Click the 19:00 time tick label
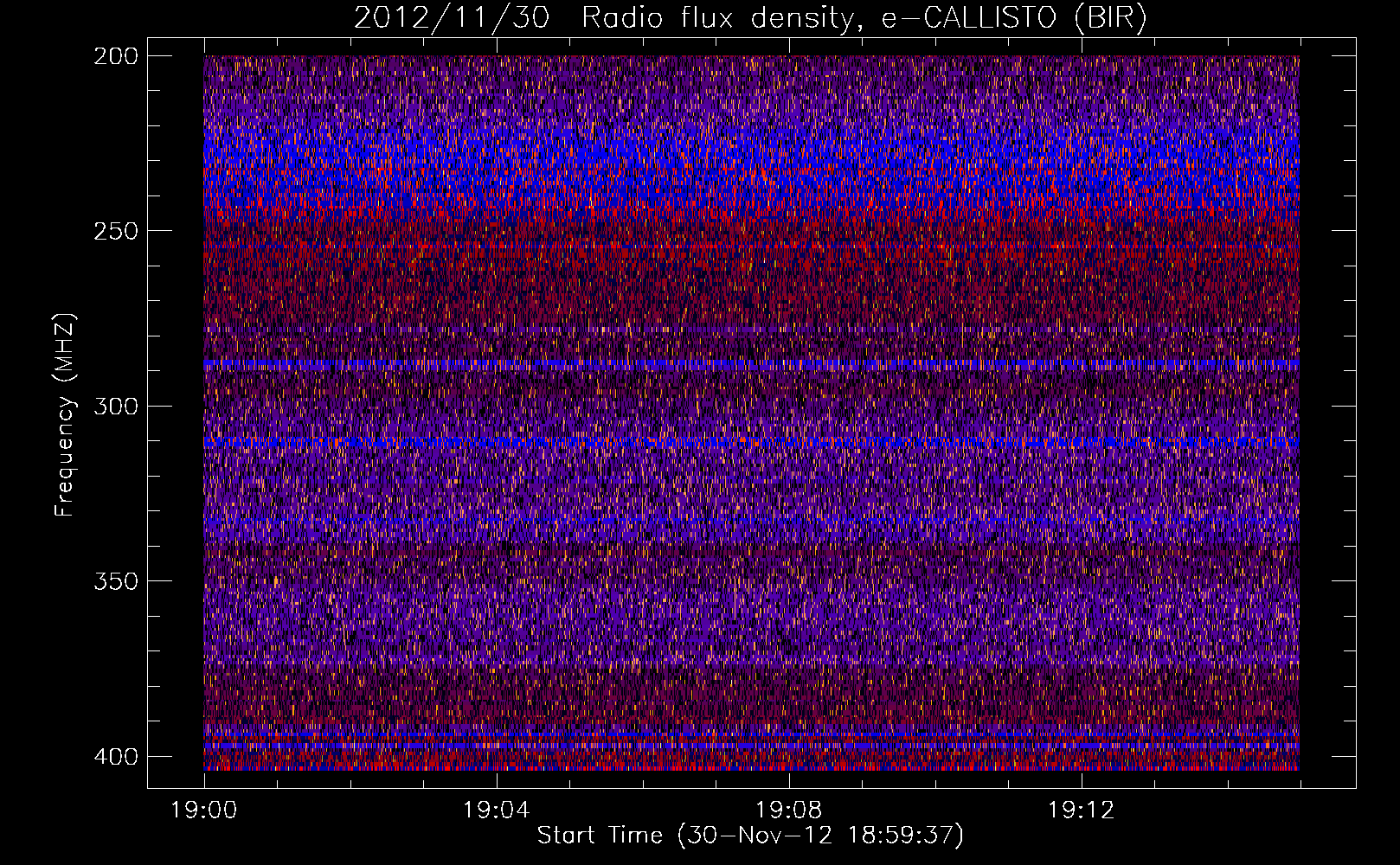 [204, 811]
